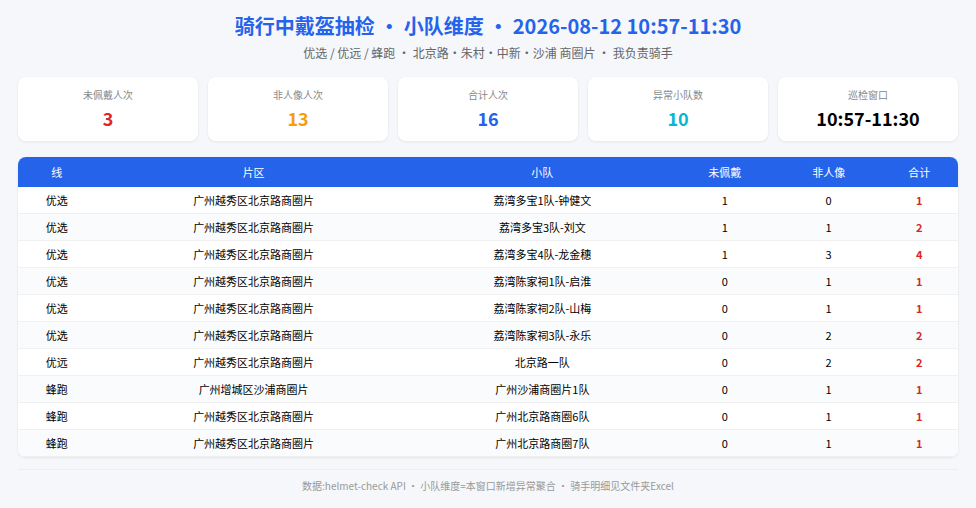Click 非人像 value 3 in 龙金穗 row
Image resolution: width=976 pixels, height=508 pixels.
coord(828,255)
